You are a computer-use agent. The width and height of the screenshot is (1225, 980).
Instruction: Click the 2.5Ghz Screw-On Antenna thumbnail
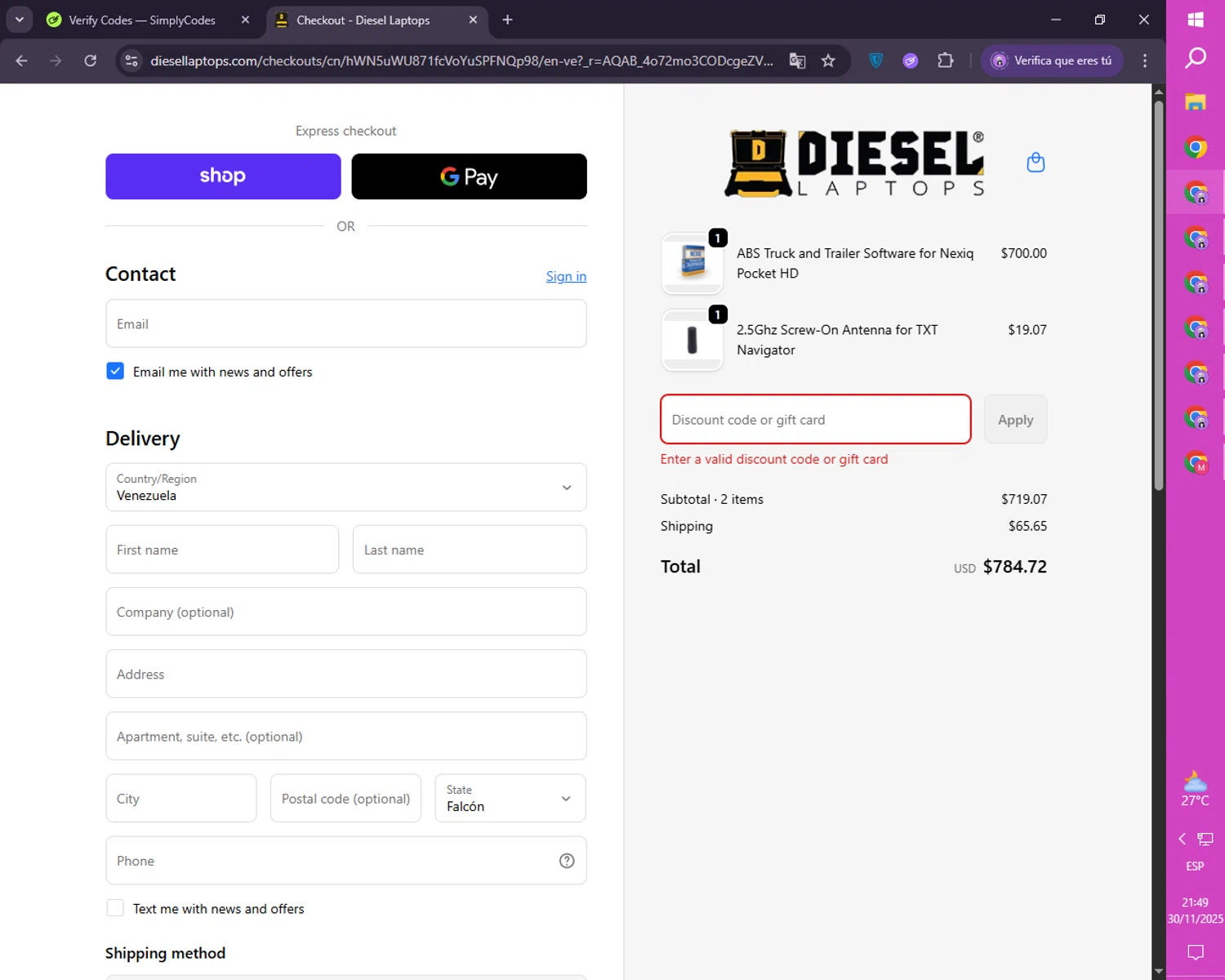tap(692, 340)
